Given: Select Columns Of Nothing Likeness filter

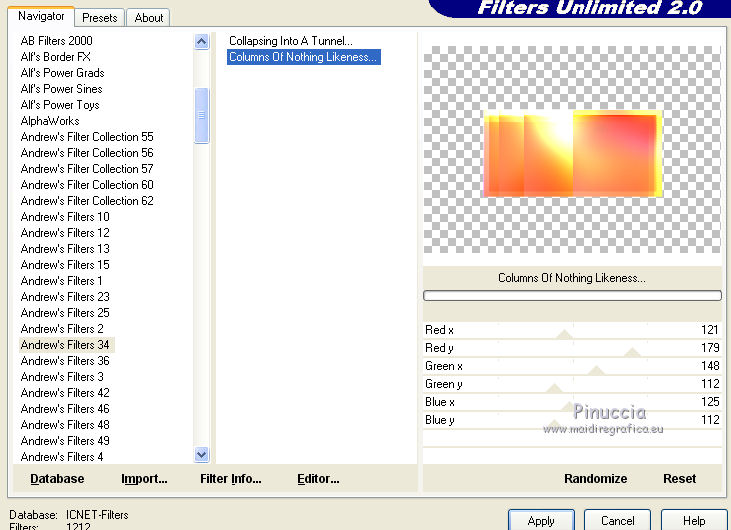Looking at the screenshot, I should pyautogui.click(x=303, y=57).
